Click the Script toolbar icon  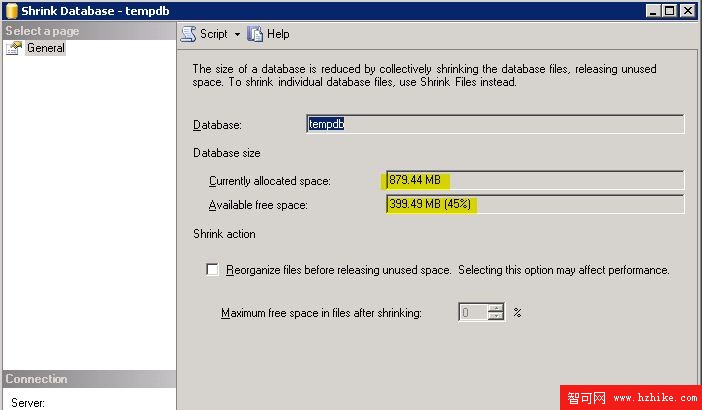tap(189, 34)
